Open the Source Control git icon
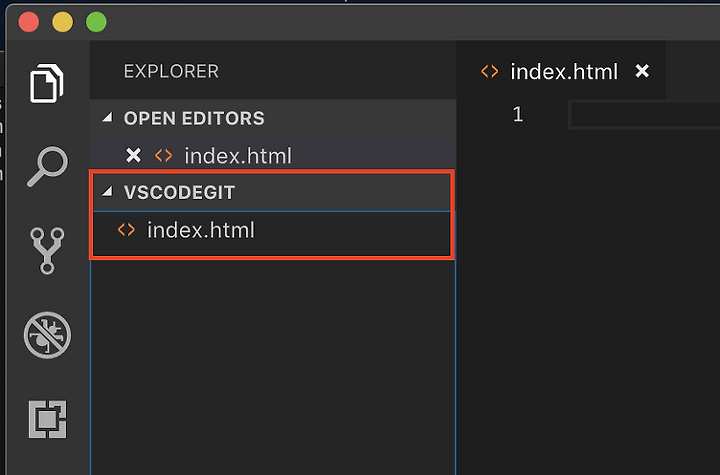The image size is (720, 475). 47,250
